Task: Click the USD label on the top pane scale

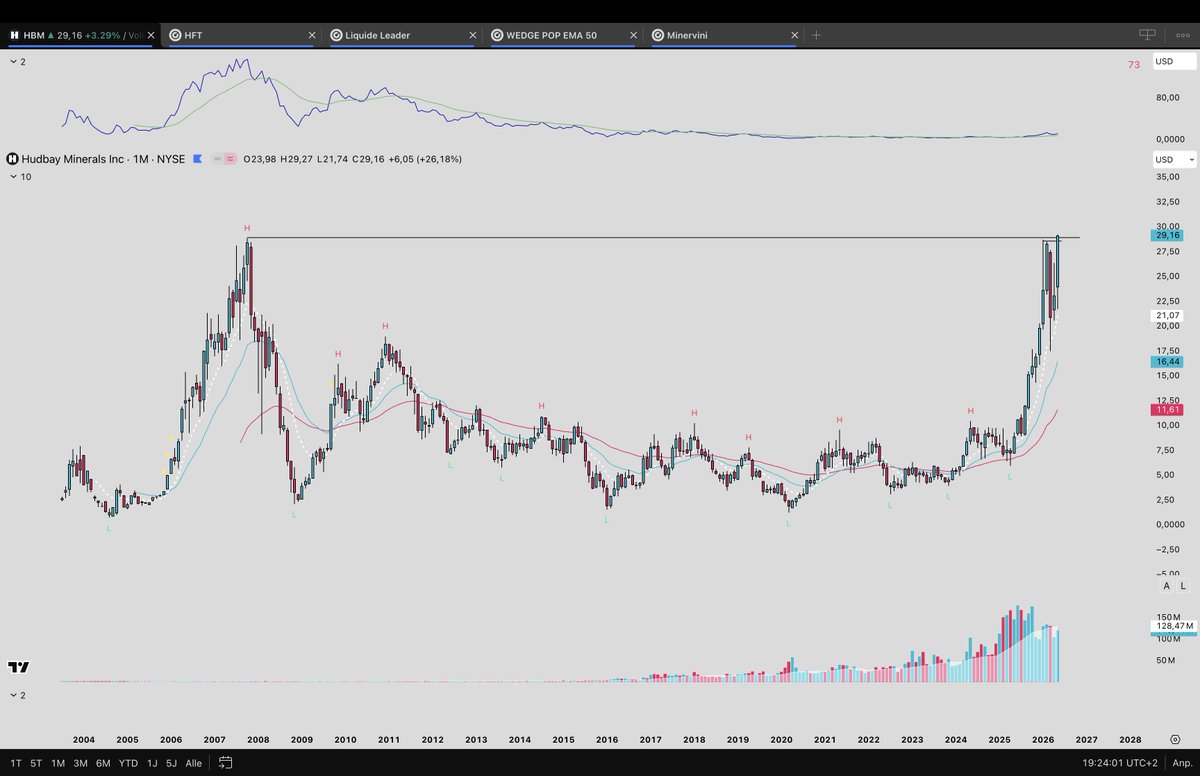Action: 1174,61
